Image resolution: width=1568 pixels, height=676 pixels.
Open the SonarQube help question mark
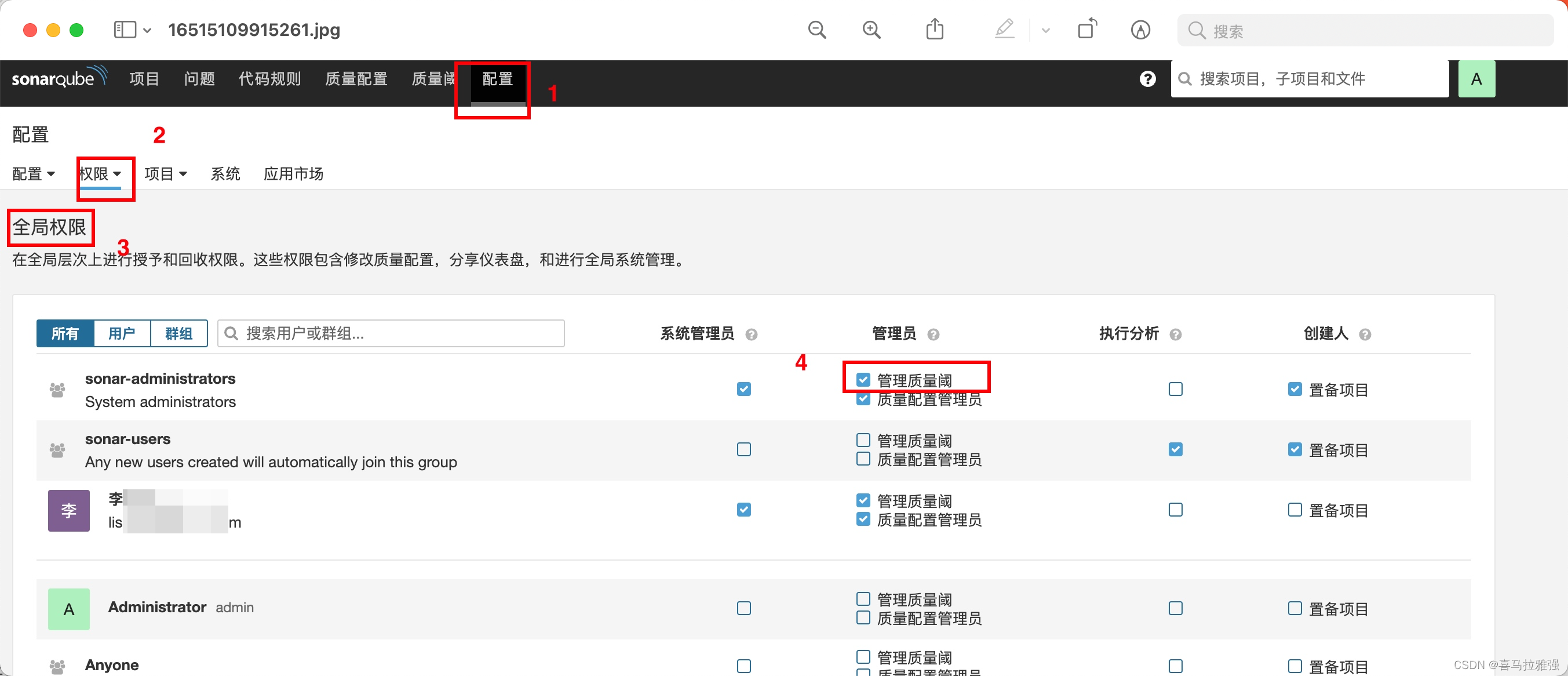[1147, 79]
